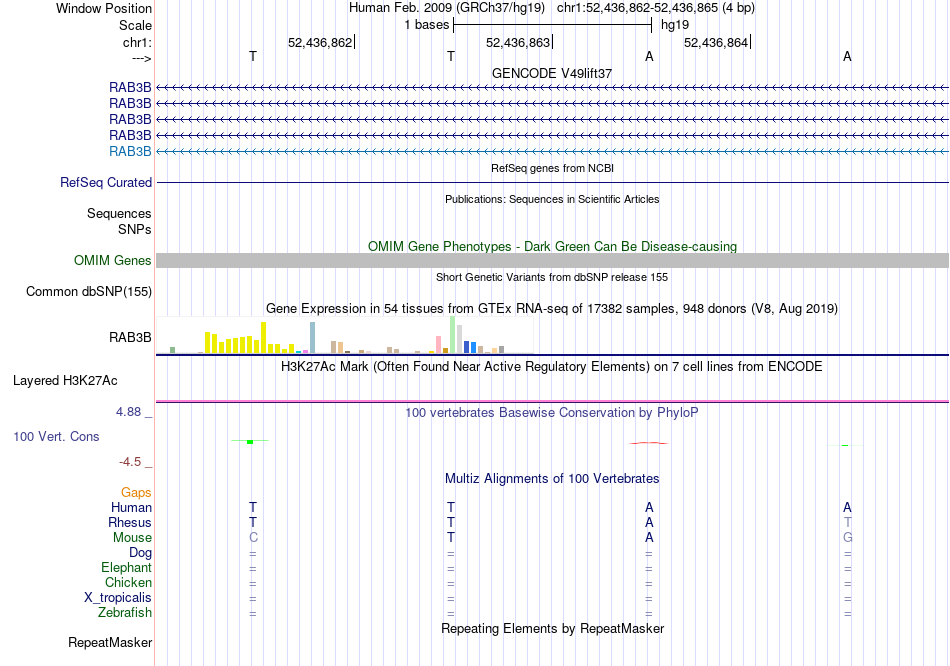Screen dimensions: 950x666
Task: Click the Layered H3K27Ac track label
Action: pyautogui.click(x=65, y=381)
